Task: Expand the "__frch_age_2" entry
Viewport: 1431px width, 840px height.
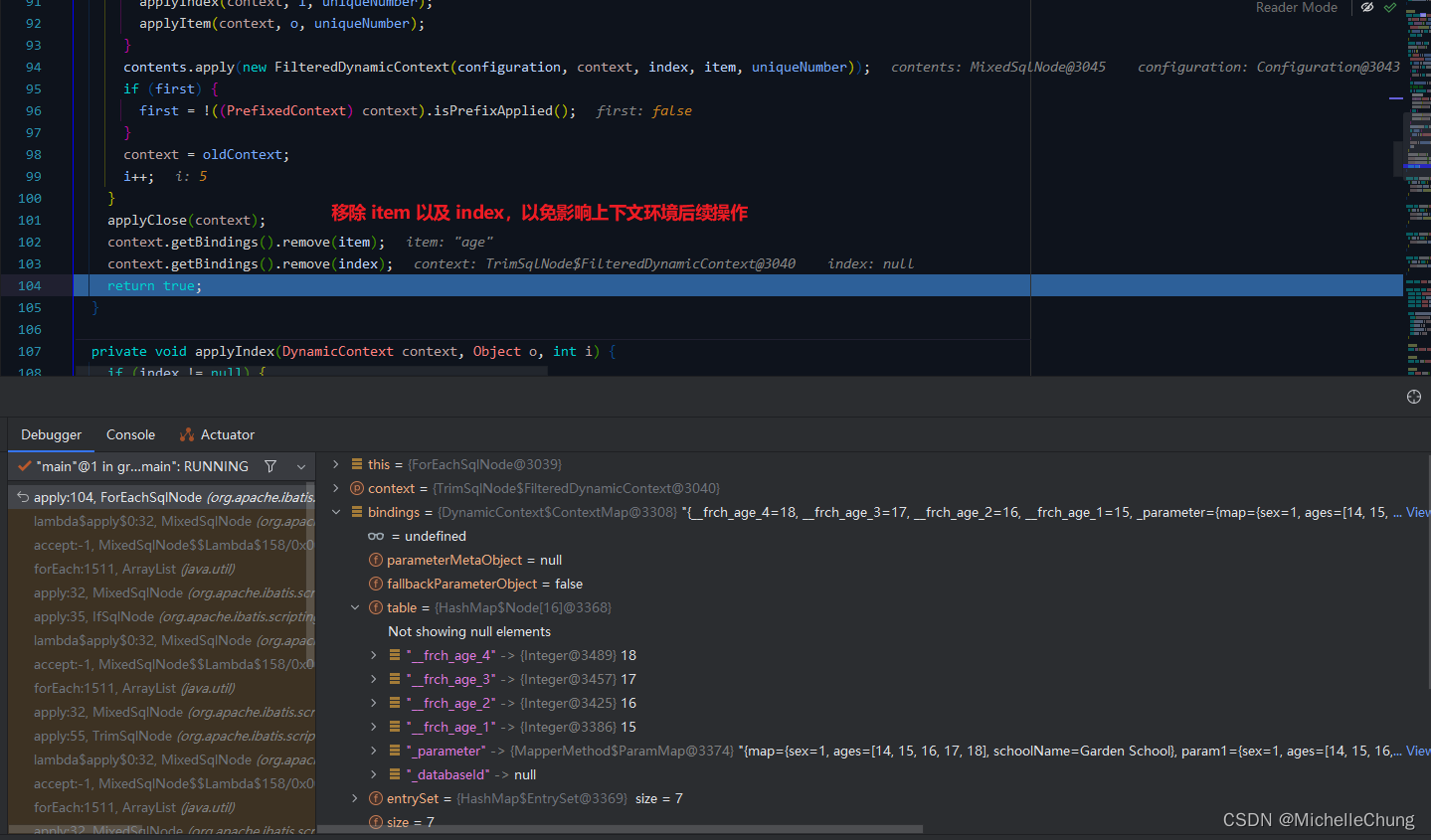Action: [x=374, y=703]
